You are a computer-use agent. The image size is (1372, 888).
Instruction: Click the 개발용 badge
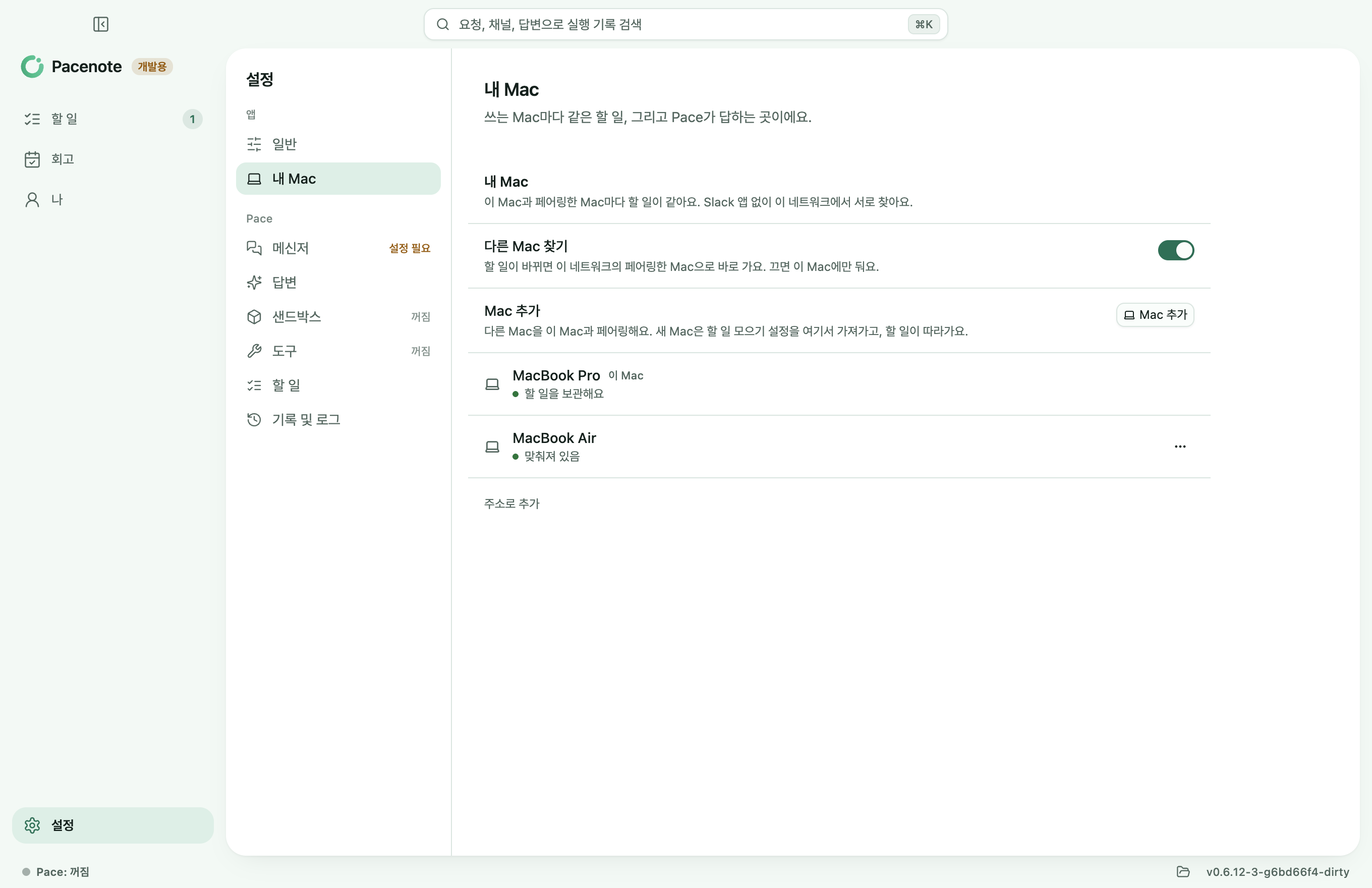[x=152, y=67]
